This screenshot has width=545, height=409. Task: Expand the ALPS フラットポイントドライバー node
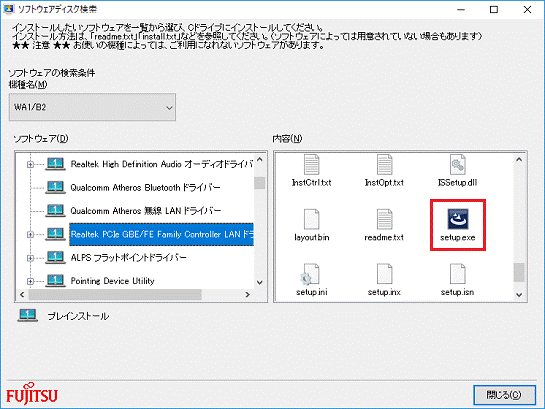[x=30, y=258]
